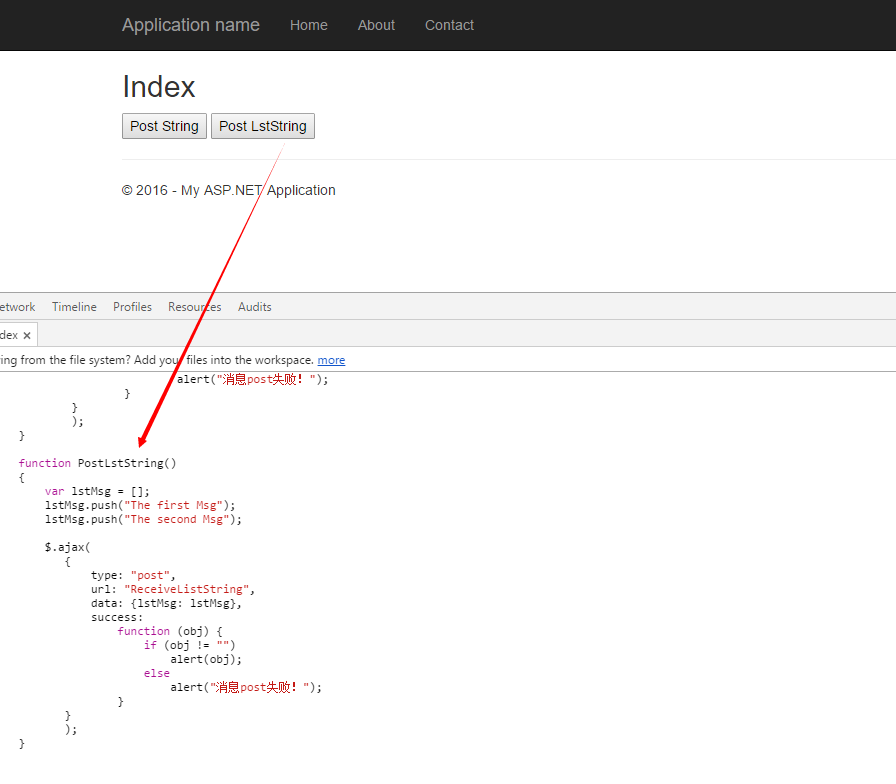Click the 'more' workspace help link
Viewport: 896px width, 784px height.
331,360
